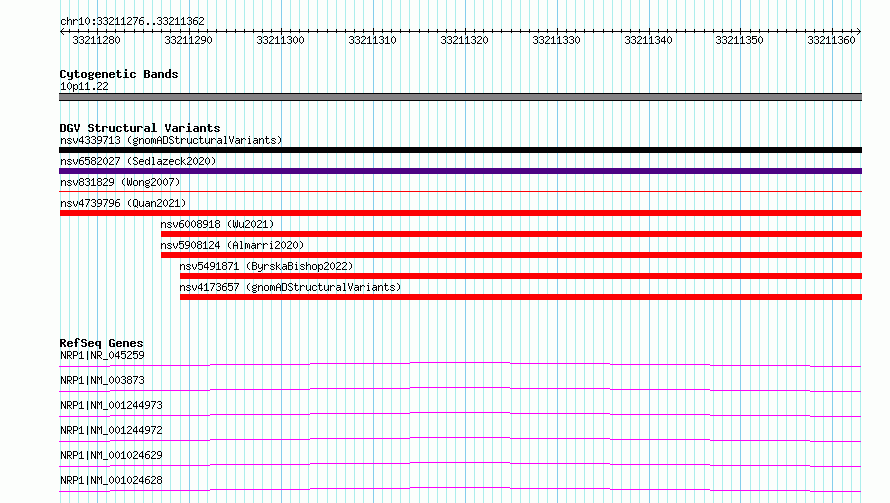Select the magenta NRP1|NM_001024629 transcript line
The width and height of the screenshot is (890, 503).
pyautogui.click(x=460, y=464)
